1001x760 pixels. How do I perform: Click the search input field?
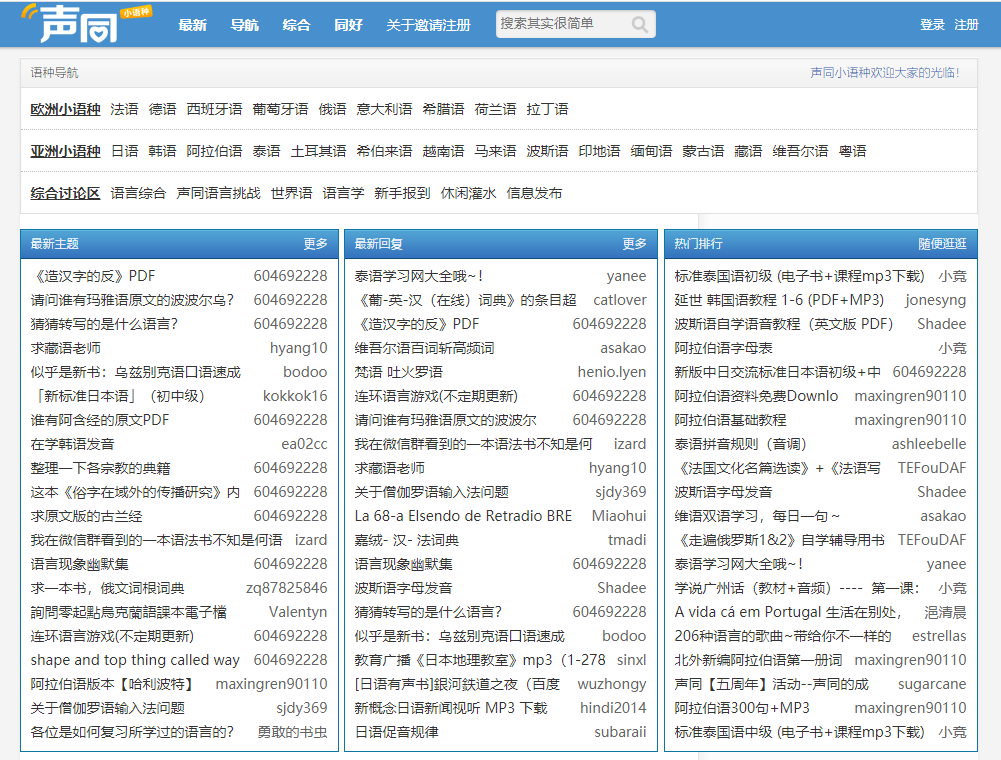(x=561, y=24)
